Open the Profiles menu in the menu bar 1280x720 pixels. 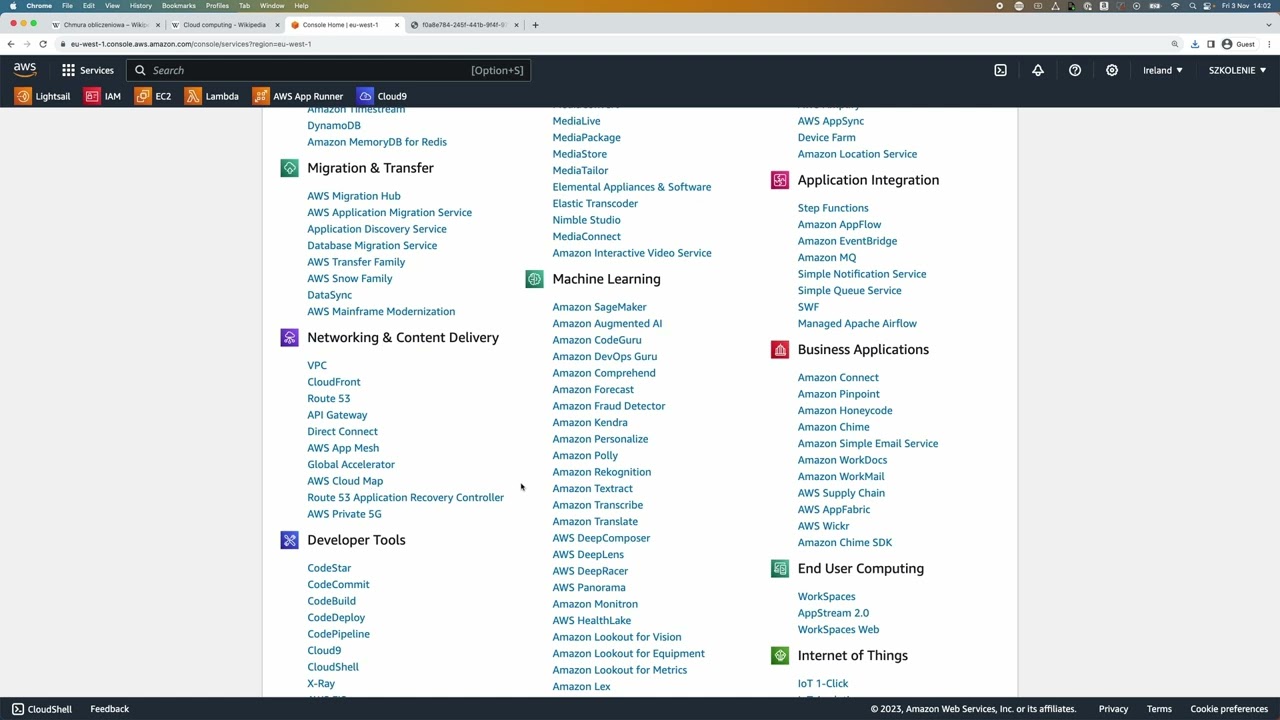tap(217, 6)
